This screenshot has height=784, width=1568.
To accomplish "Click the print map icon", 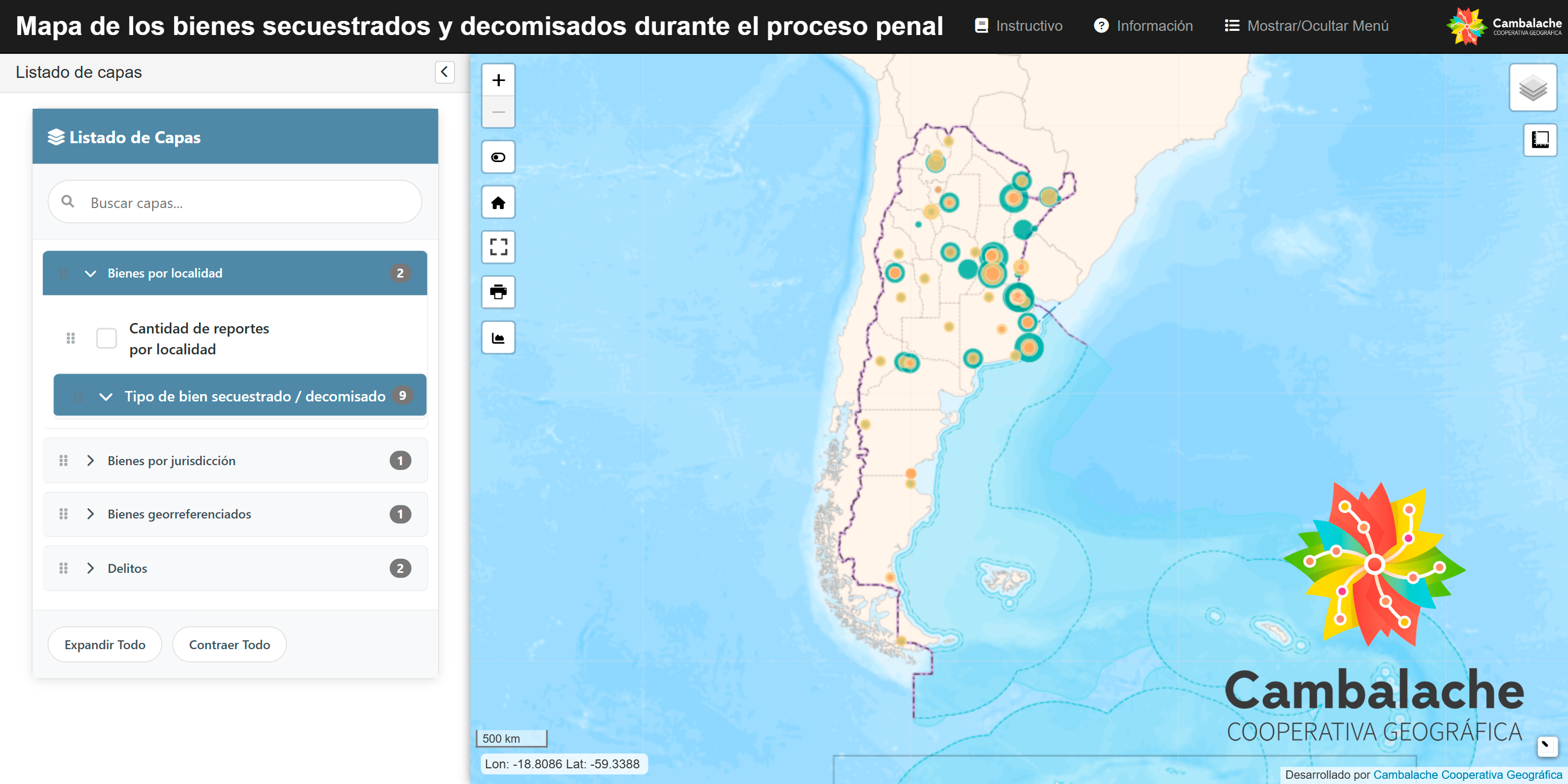I will (498, 292).
